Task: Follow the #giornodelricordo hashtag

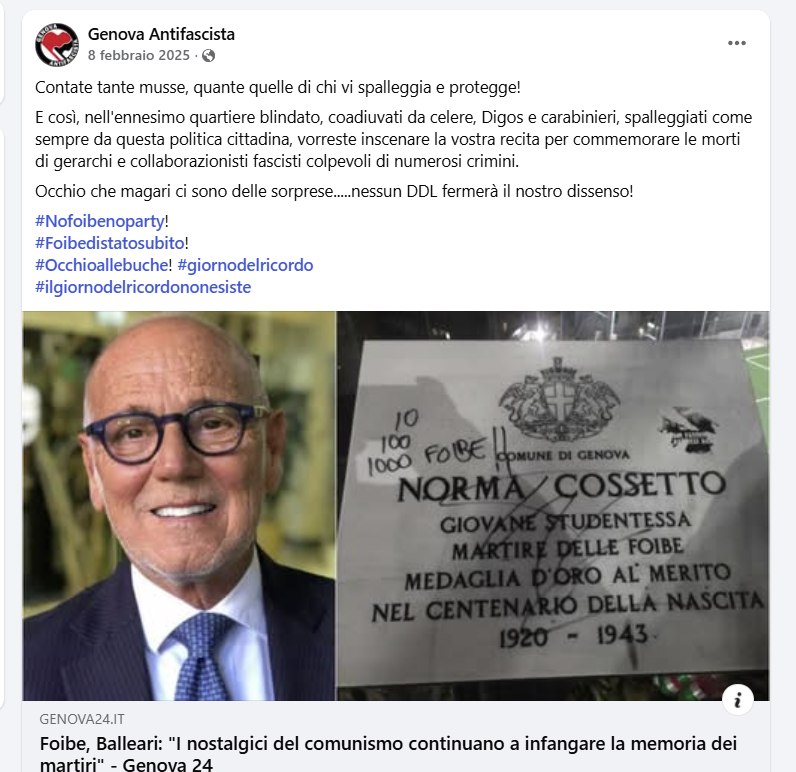Action: 245,265
